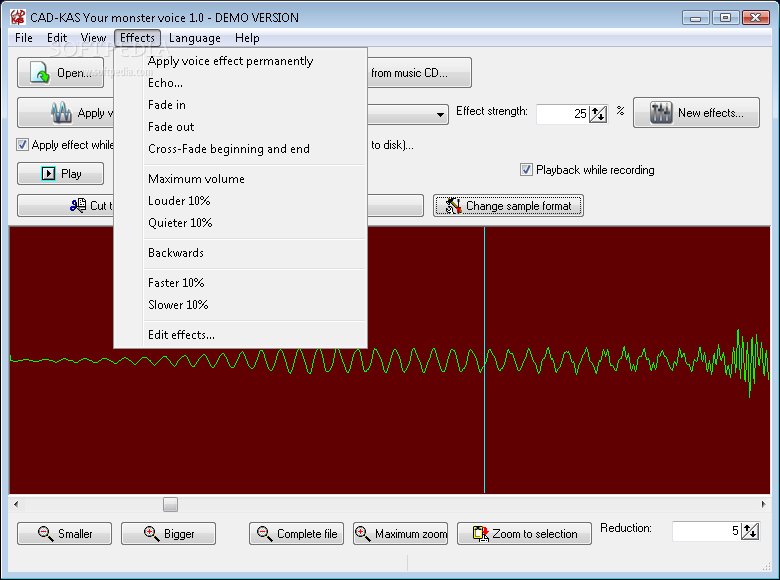The height and width of the screenshot is (580, 780).
Task: Click the Smaller magnifier minus icon
Action: pyautogui.click(x=46, y=534)
